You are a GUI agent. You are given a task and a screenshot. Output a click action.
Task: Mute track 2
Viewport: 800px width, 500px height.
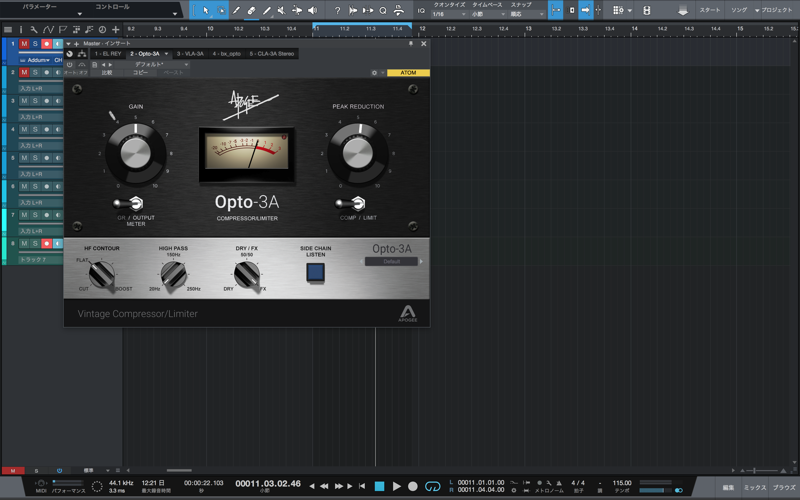(x=24, y=72)
